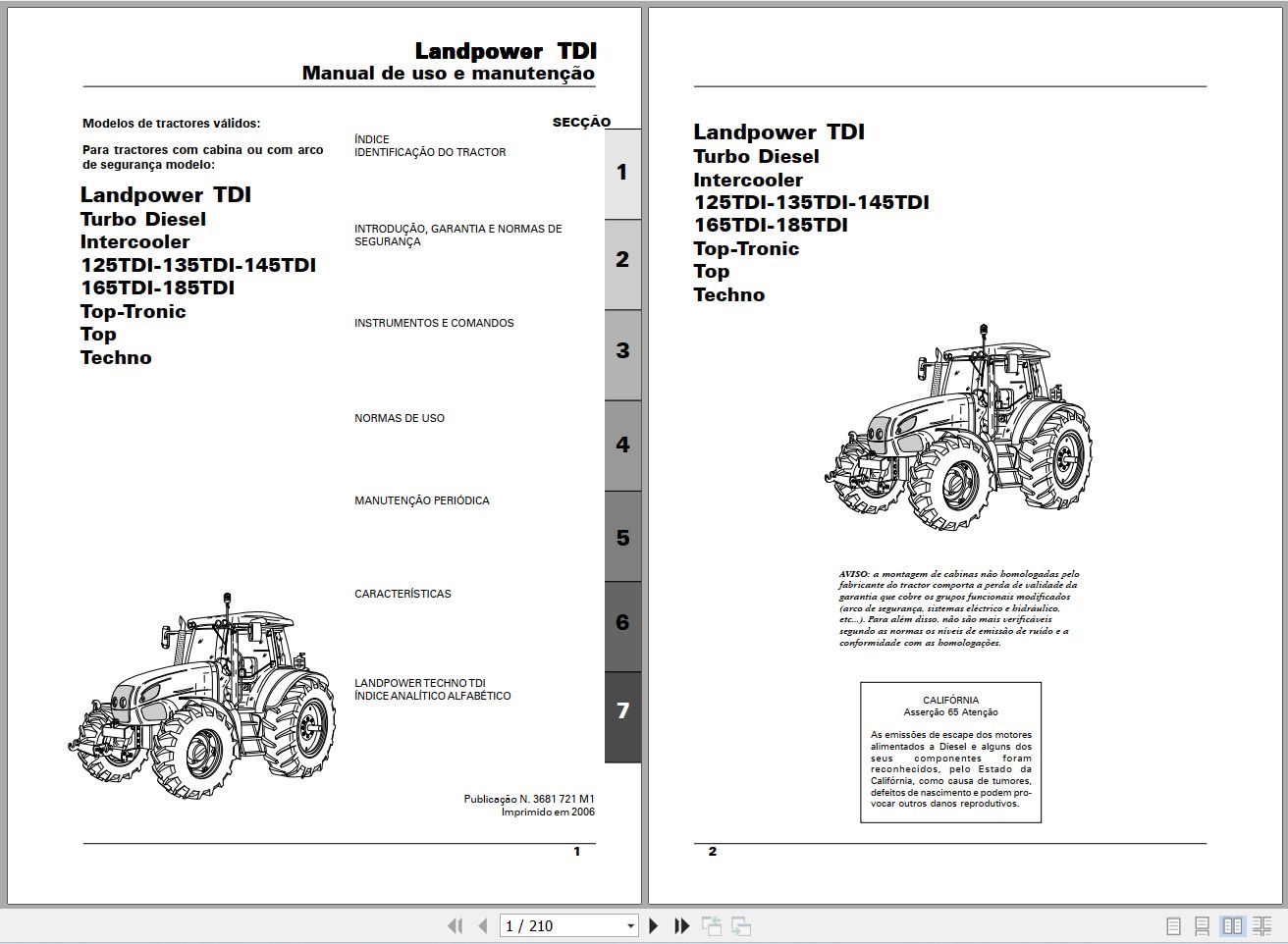This screenshot has height=944, width=1288.
Task: Click the tractor illustration on page 2
Action: pos(958,427)
